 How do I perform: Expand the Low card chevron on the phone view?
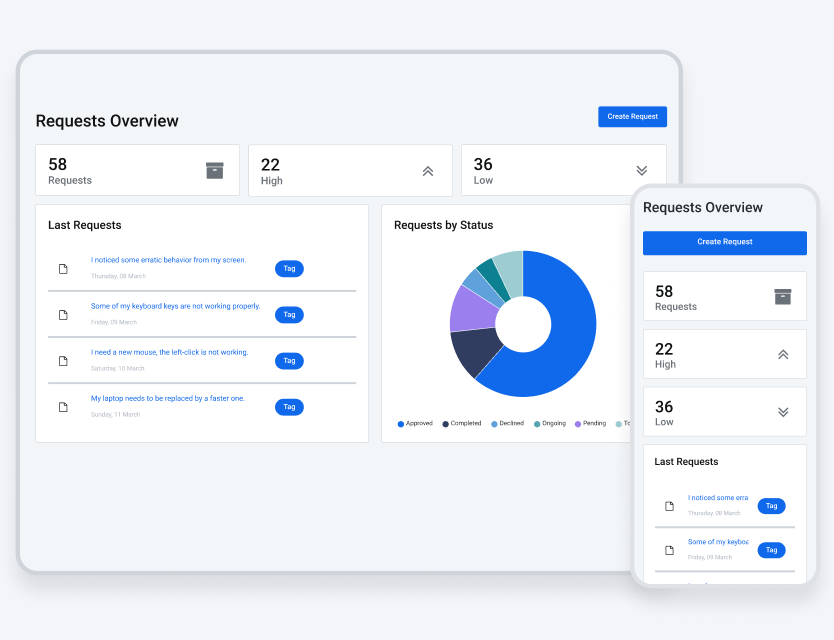pyautogui.click(x=783, y=412)
